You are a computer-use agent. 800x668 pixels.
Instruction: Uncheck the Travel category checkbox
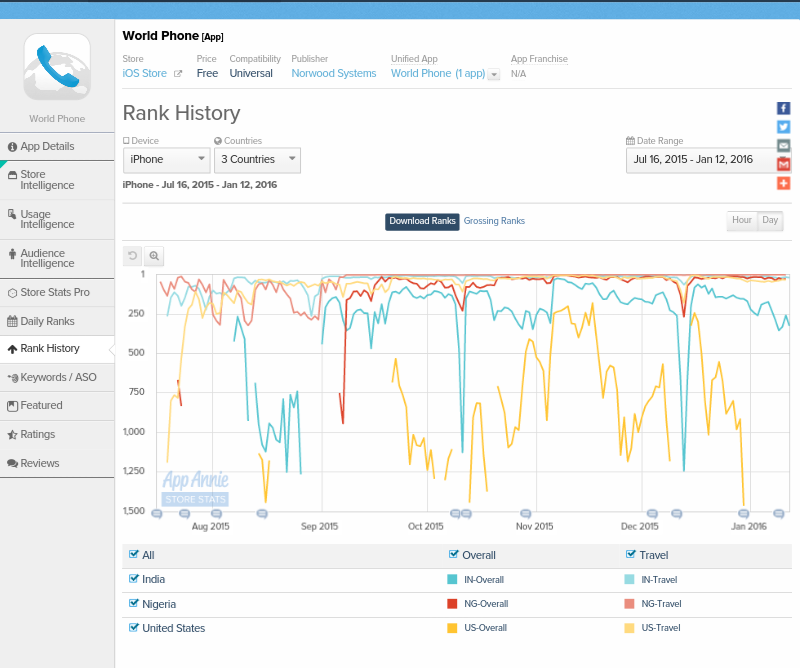[x=631, y=554]
